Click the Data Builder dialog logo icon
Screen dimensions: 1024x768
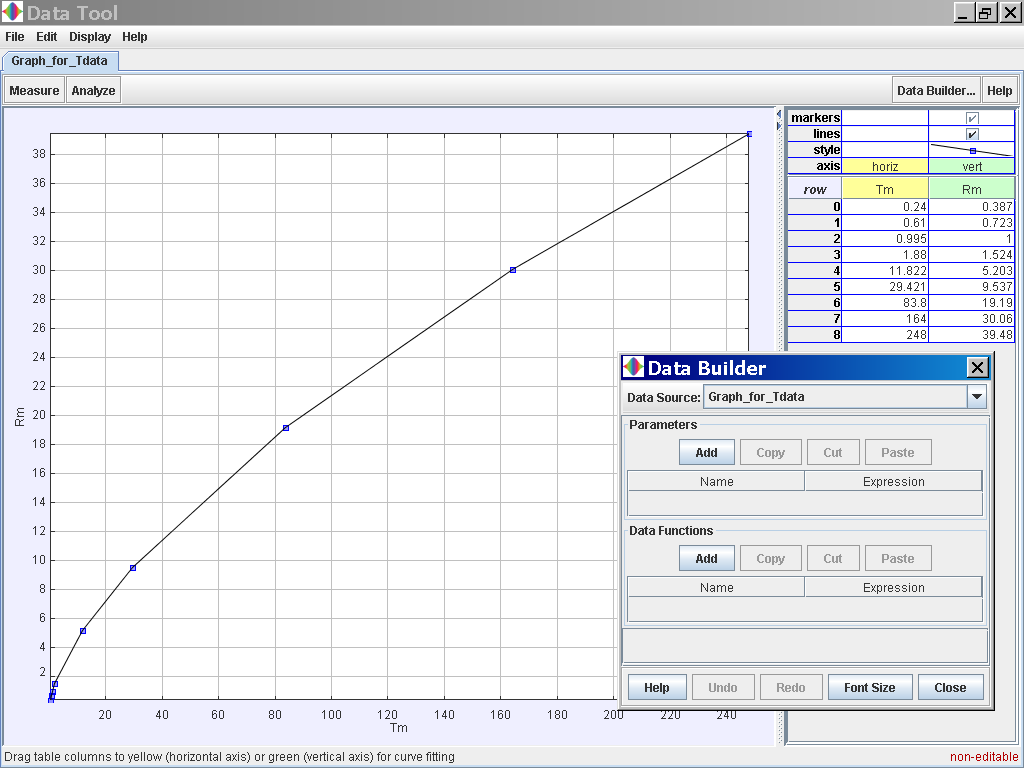(x=634, y=367)
